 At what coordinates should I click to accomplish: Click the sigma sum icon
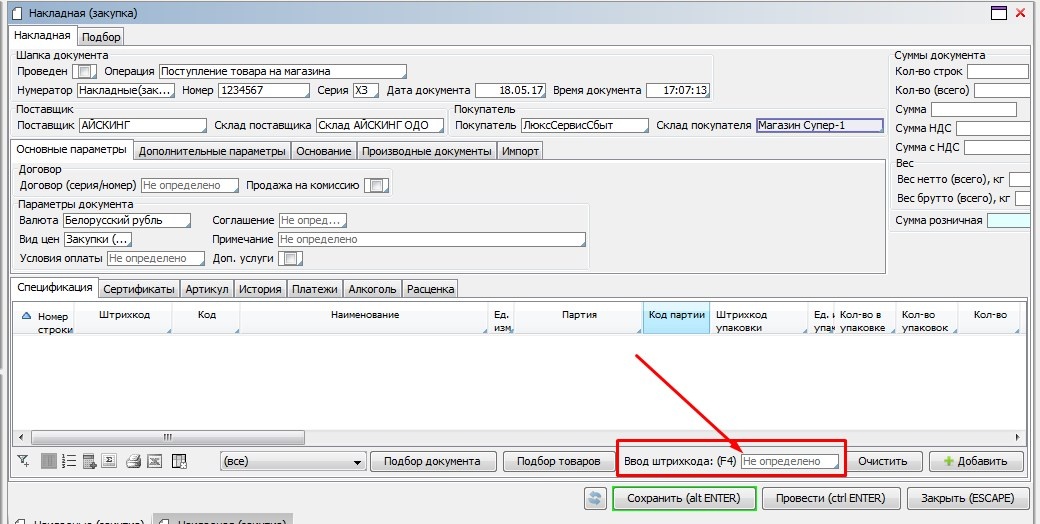coord(111,461)
